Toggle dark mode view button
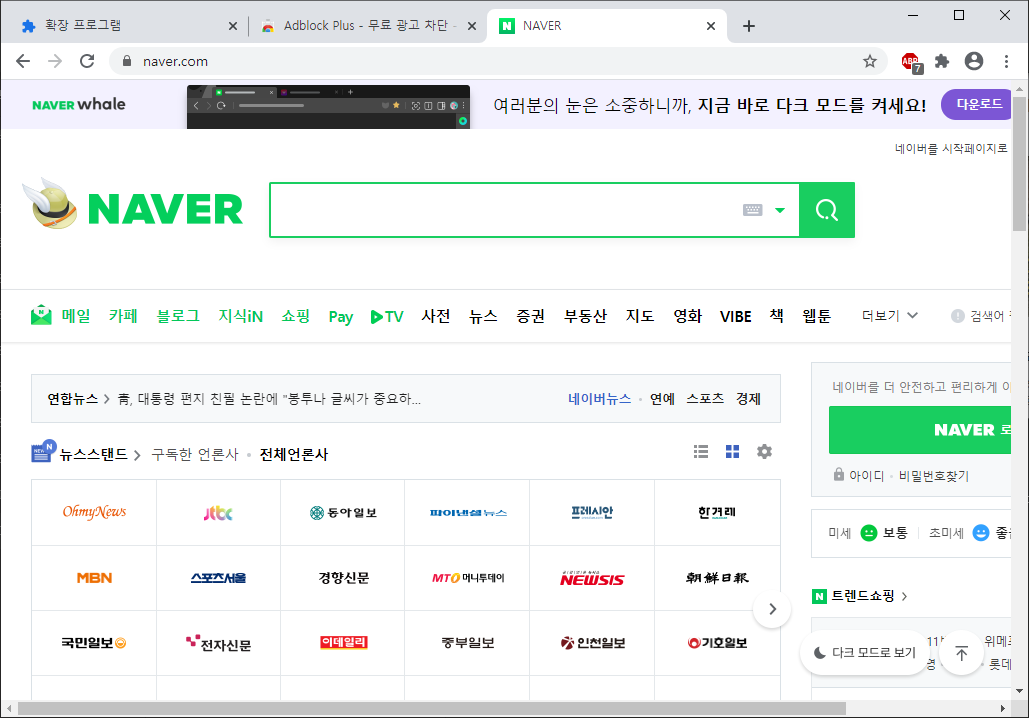The height and width of the screenshot is (718, 1029). click(x=864, y=652)
